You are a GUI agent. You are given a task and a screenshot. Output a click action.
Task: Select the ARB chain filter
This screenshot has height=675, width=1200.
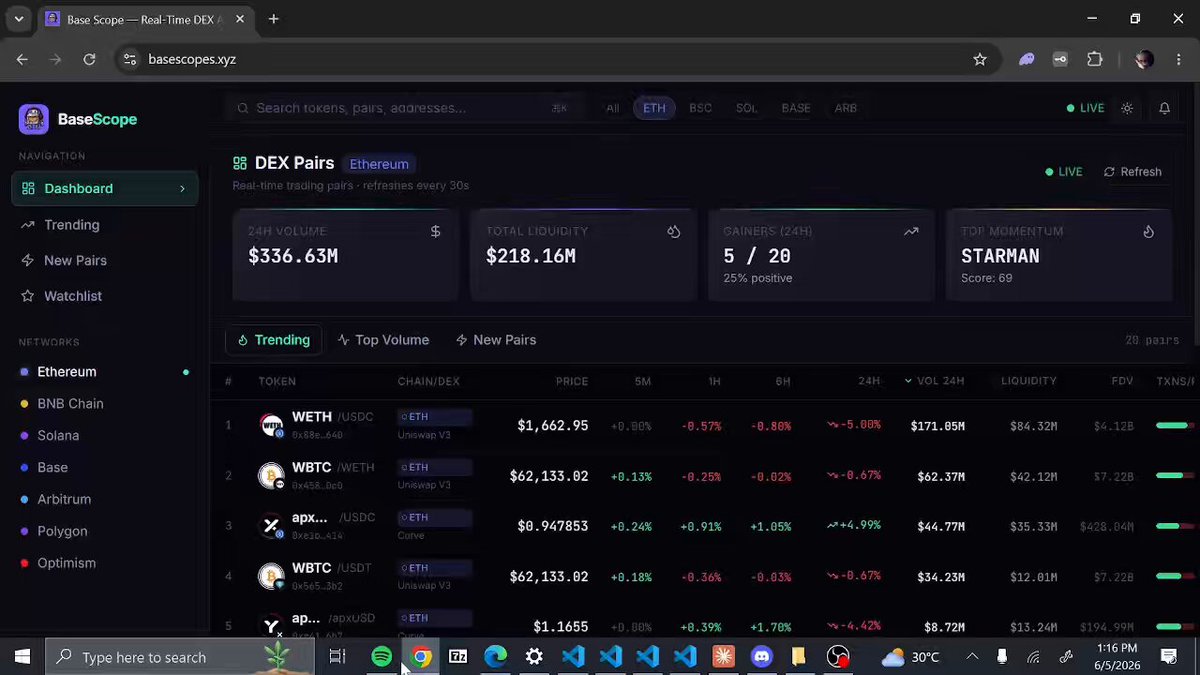pyautogui.click(x=845, y=108)
